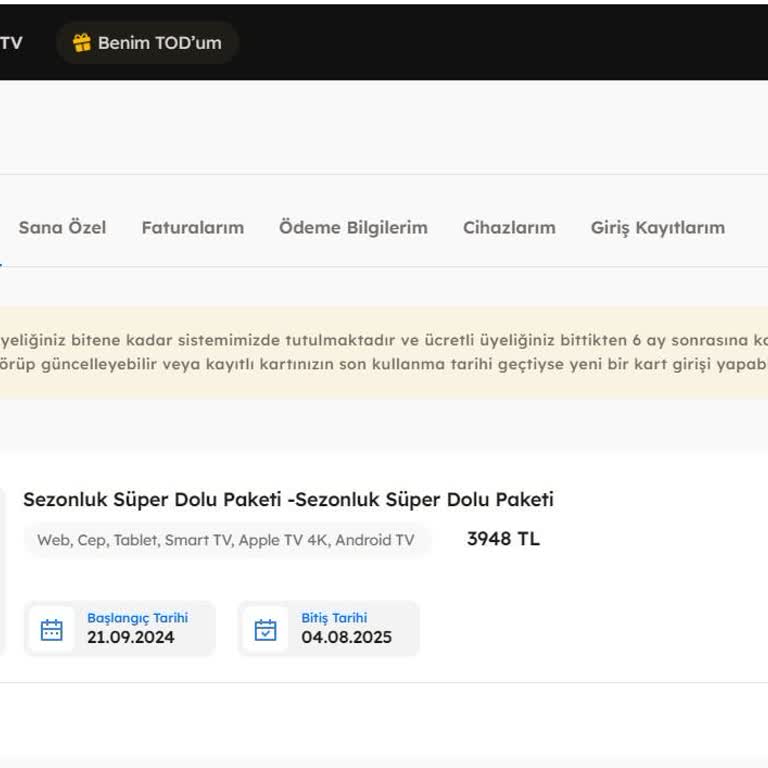768x768 pixels.
Task: Select the Sezonluk Süper Dolu Paketi title
Action: tap(288, 500)
